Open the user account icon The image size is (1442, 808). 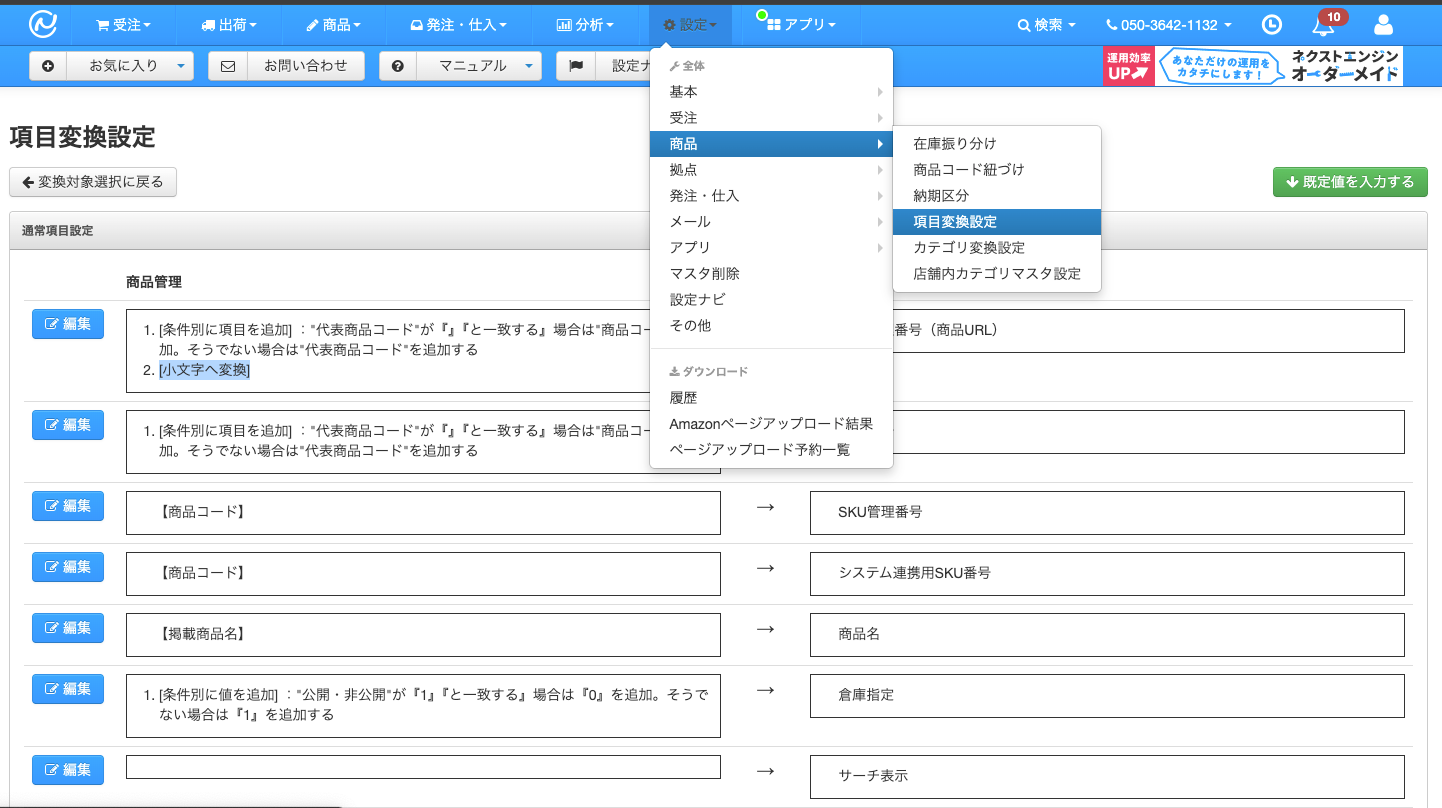[x=1383, y=24]
